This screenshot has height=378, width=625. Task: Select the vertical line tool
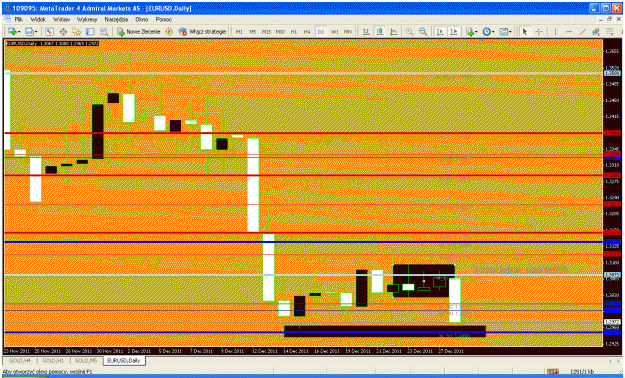point(555,32)
